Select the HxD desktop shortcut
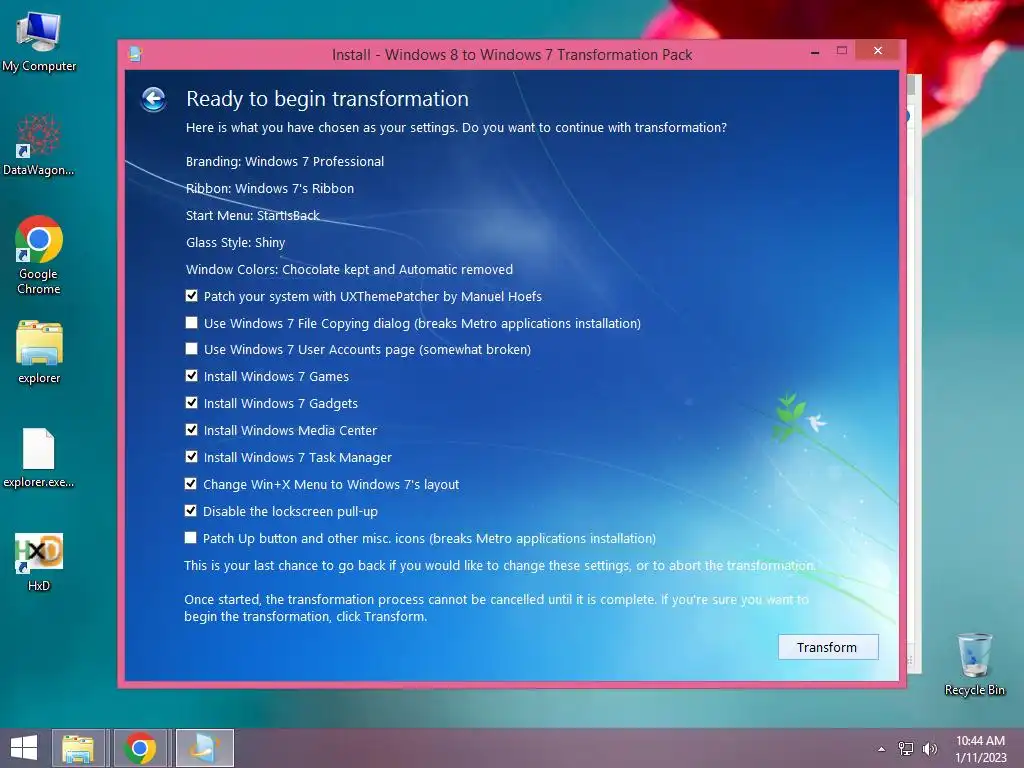 (x=39, y=562)
